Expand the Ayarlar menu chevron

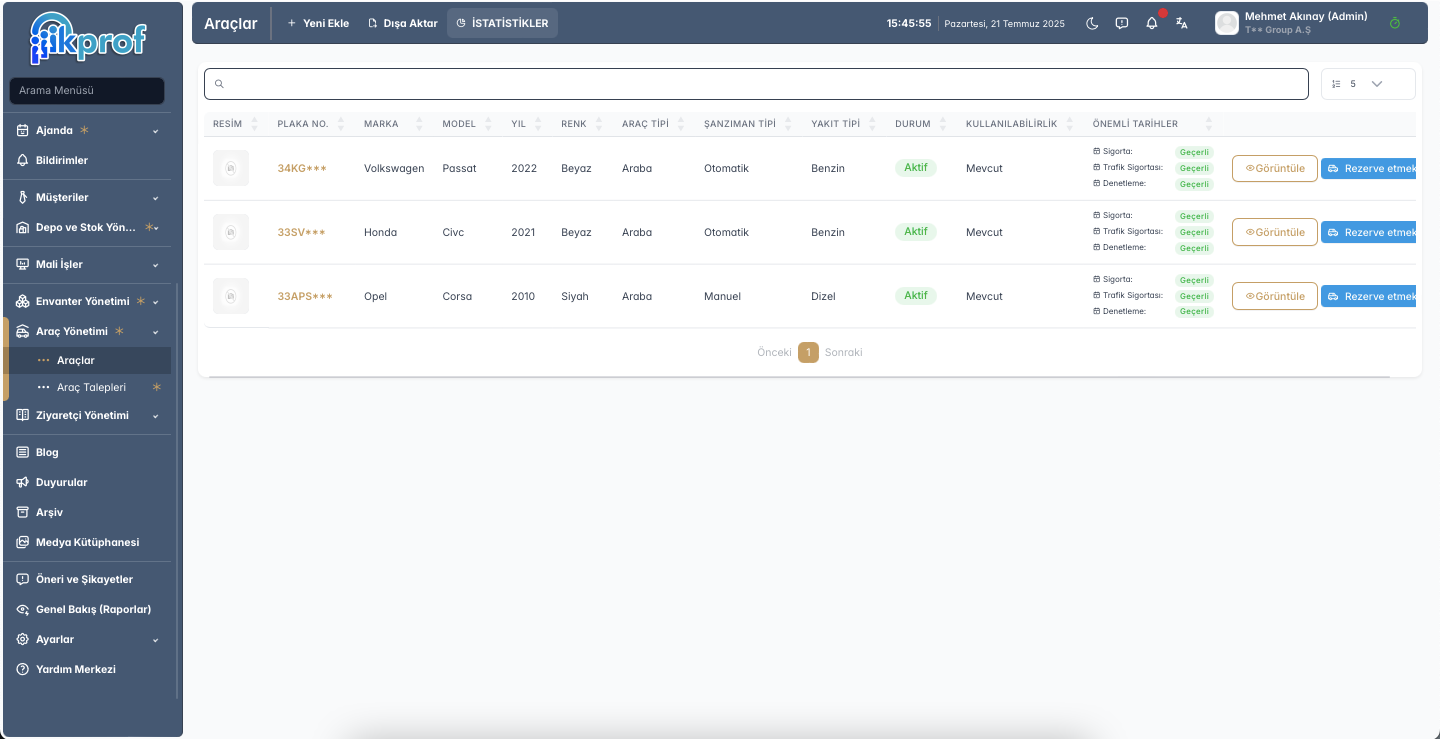[155, 640]
